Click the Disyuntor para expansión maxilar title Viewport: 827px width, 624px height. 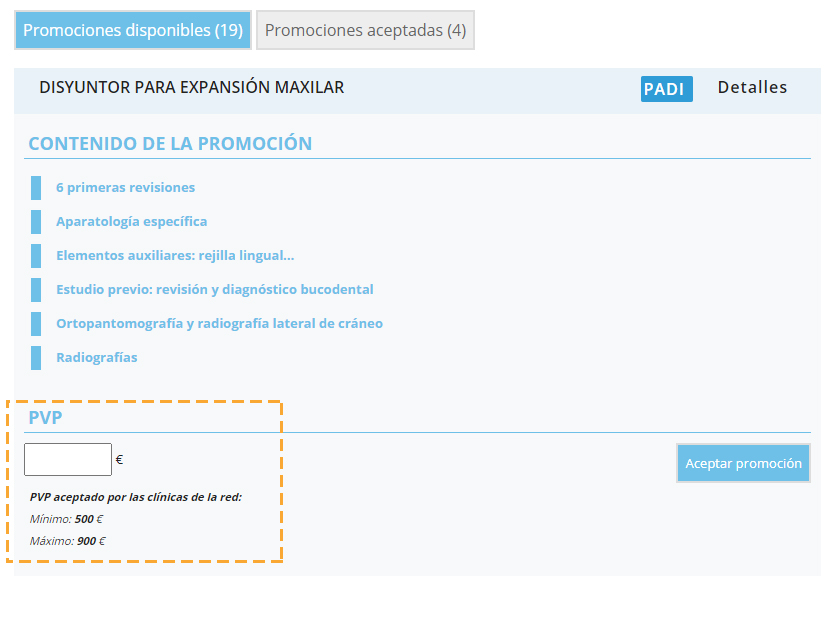(191, 88)
